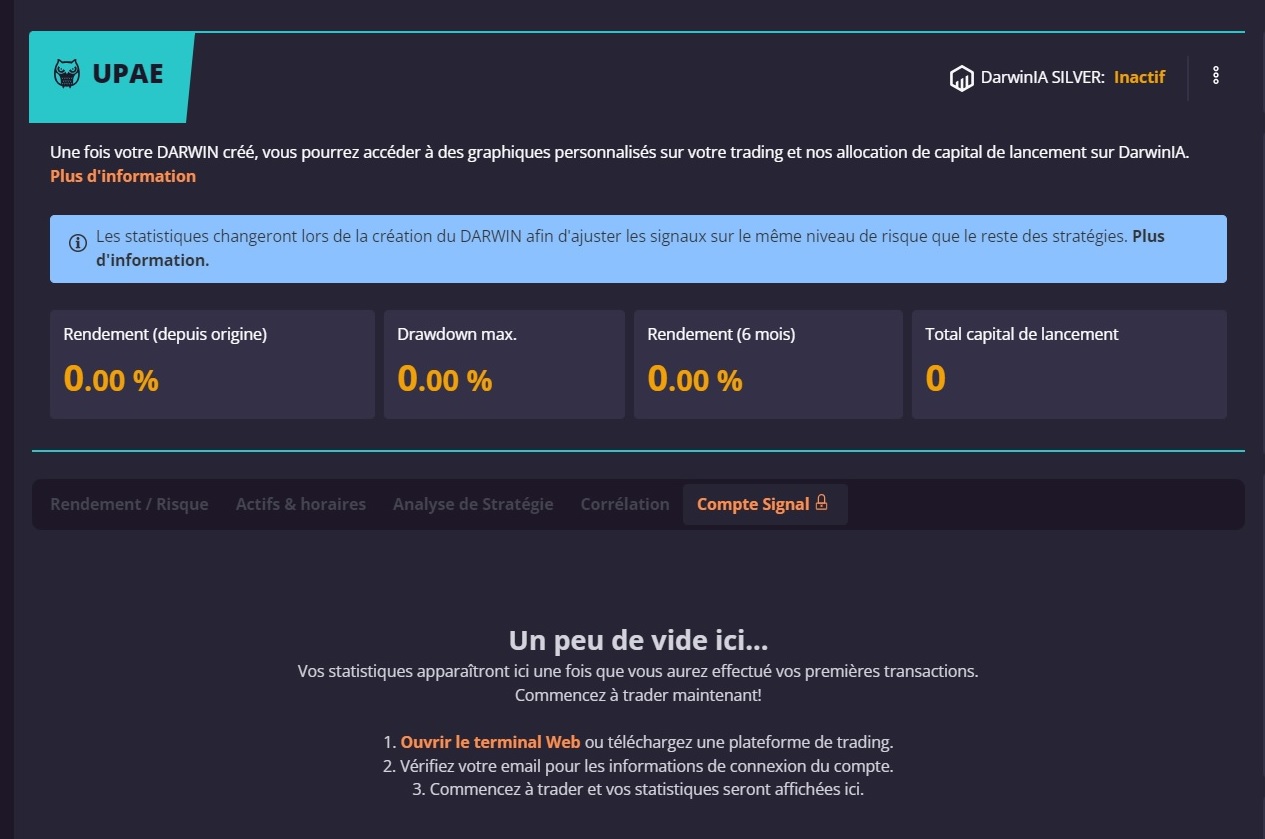The image size is (1265, 839).
Task: Select the Rendement (depuis origine) card
Action: click(x=212, y=364)
